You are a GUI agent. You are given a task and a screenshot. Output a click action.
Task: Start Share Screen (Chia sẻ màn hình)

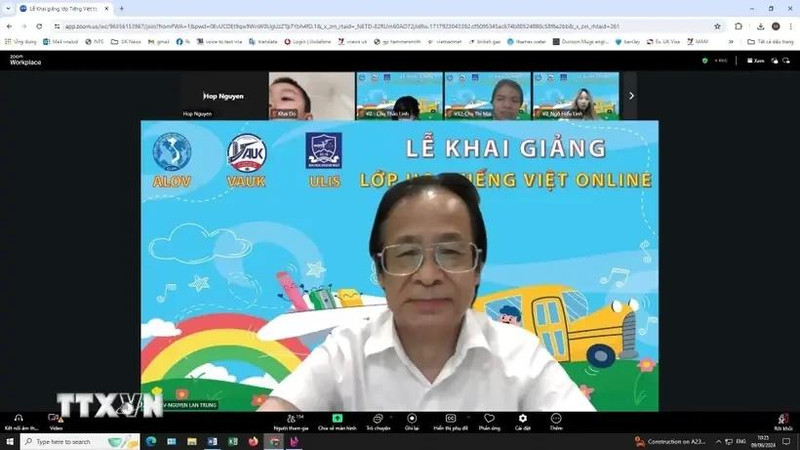click(337, 422)
